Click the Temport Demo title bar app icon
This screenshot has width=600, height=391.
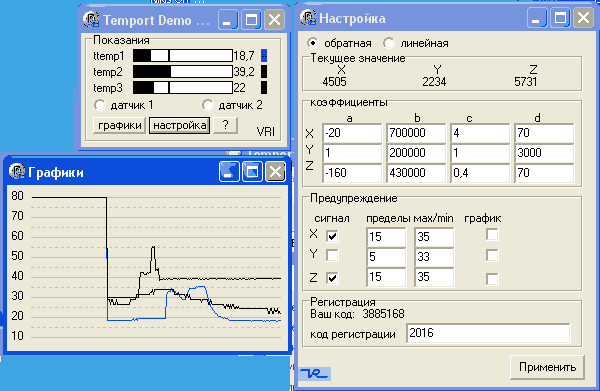[x=91, y=20]
